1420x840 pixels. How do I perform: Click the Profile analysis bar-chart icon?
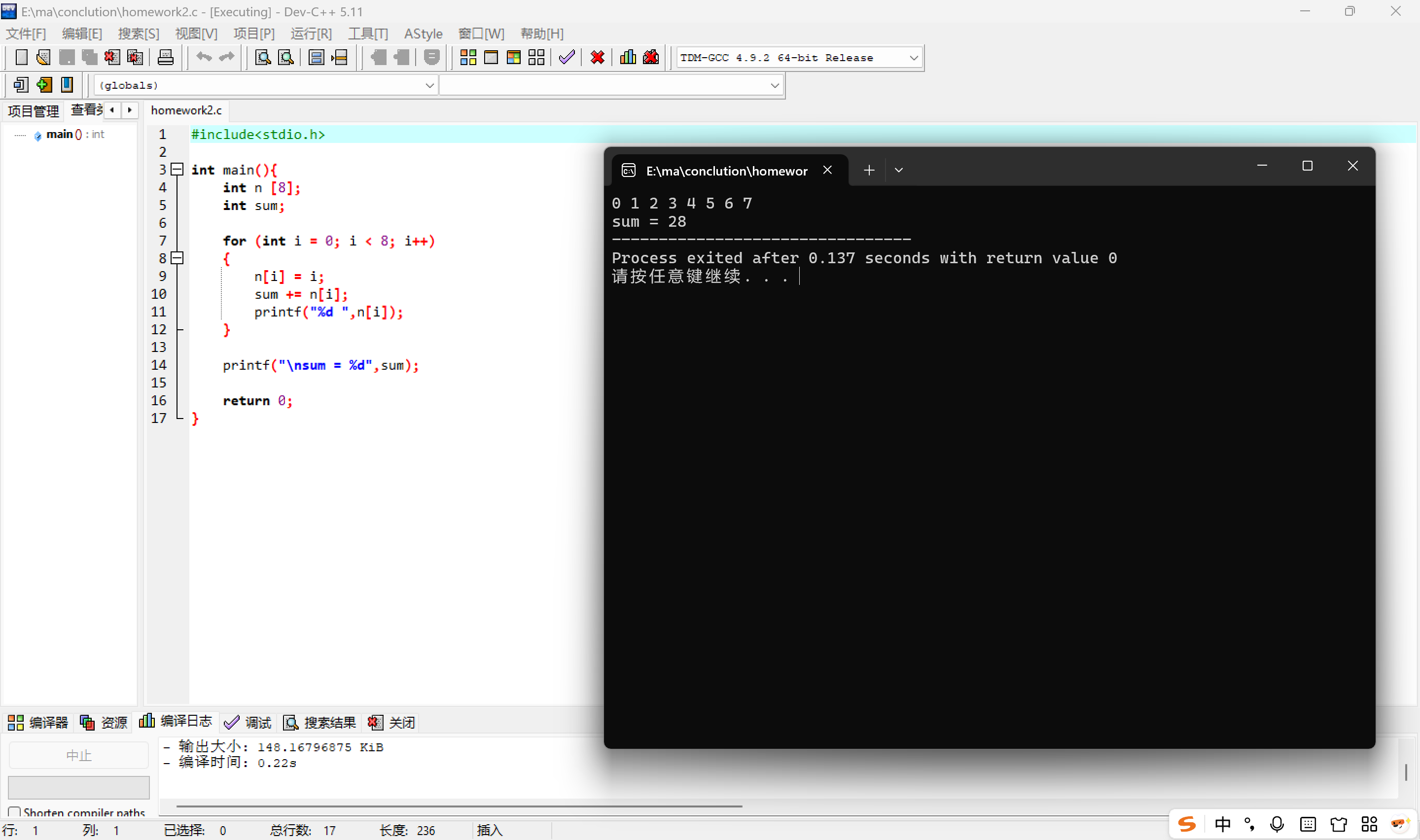pos(628,57)
